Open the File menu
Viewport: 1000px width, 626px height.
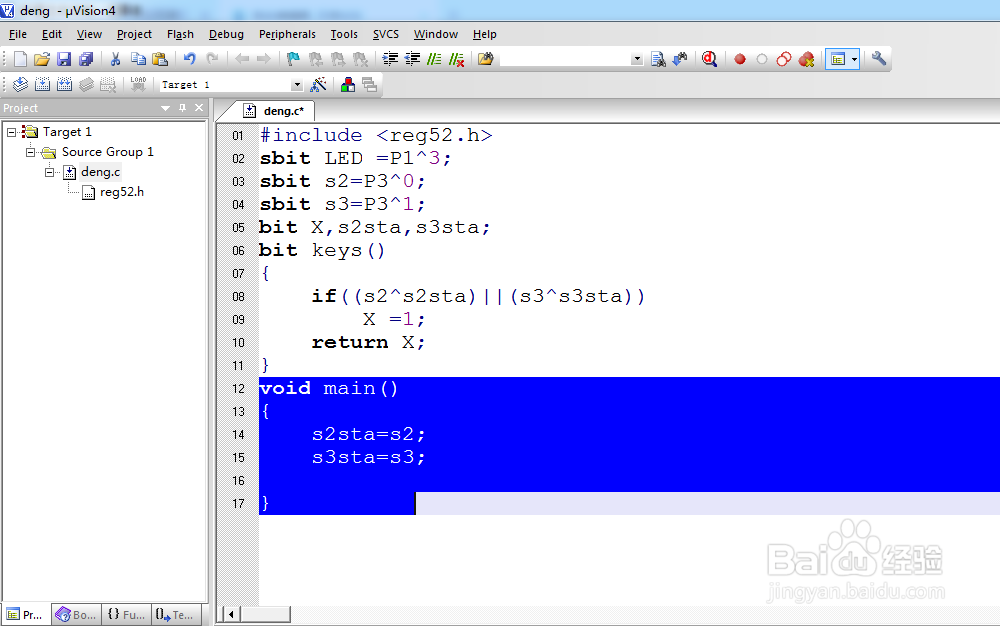click(18, 34)
